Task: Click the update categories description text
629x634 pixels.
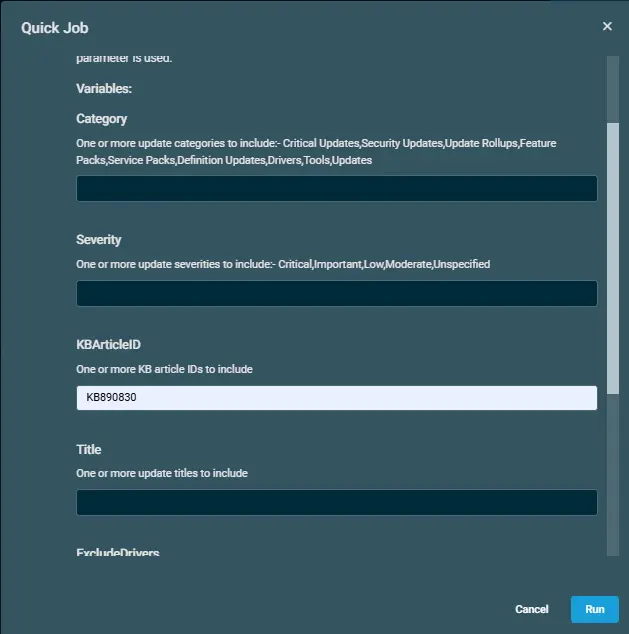Action: [316, 152]
